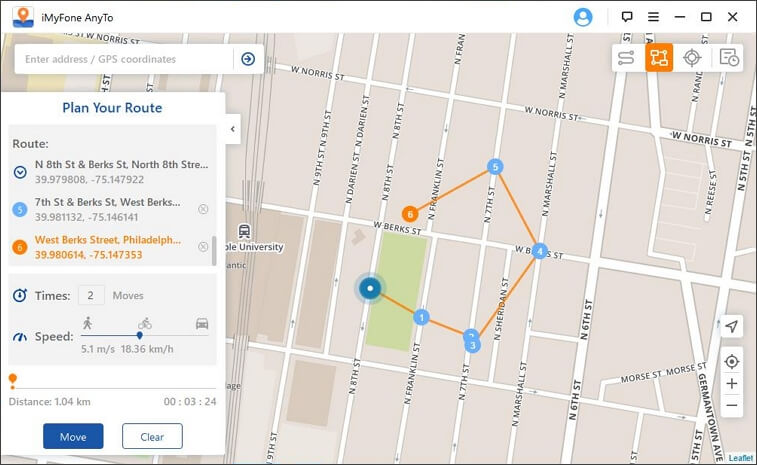Expand the N 8th St & Berks St entry
The image size is (757, 465).
20,172
